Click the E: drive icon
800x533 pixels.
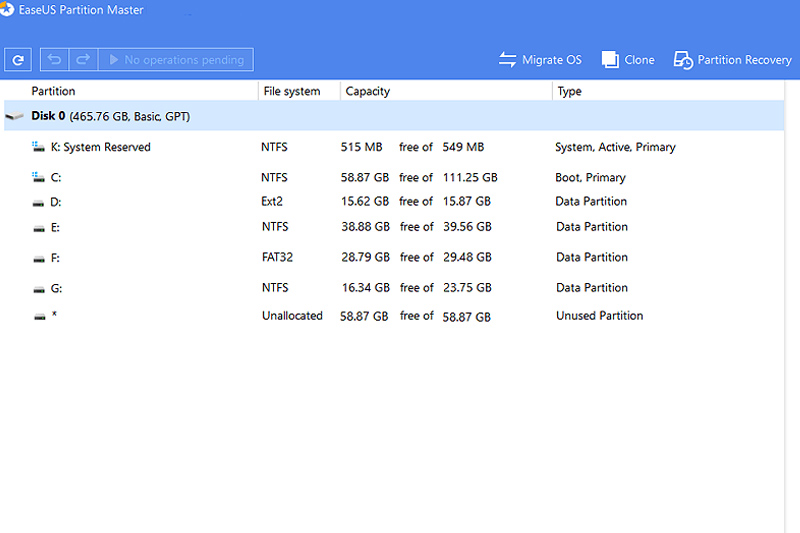pos(39,229)
